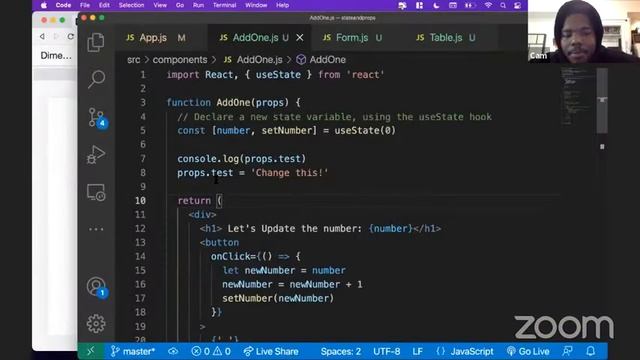Image resolution: width=640 pixels, height=360 pixels.
Task: Click useState(0) on line 5
Action: point(365,131)
